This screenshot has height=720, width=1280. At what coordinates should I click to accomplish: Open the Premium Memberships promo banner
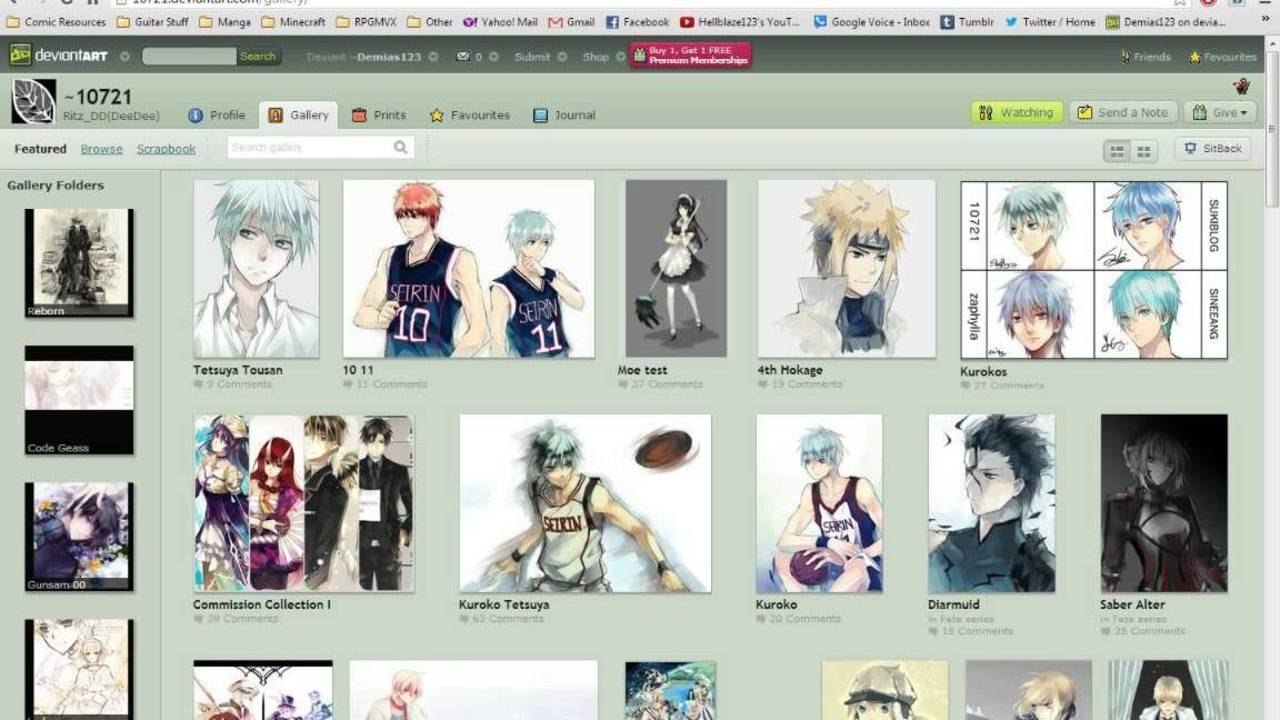click(x=690, y=55)
